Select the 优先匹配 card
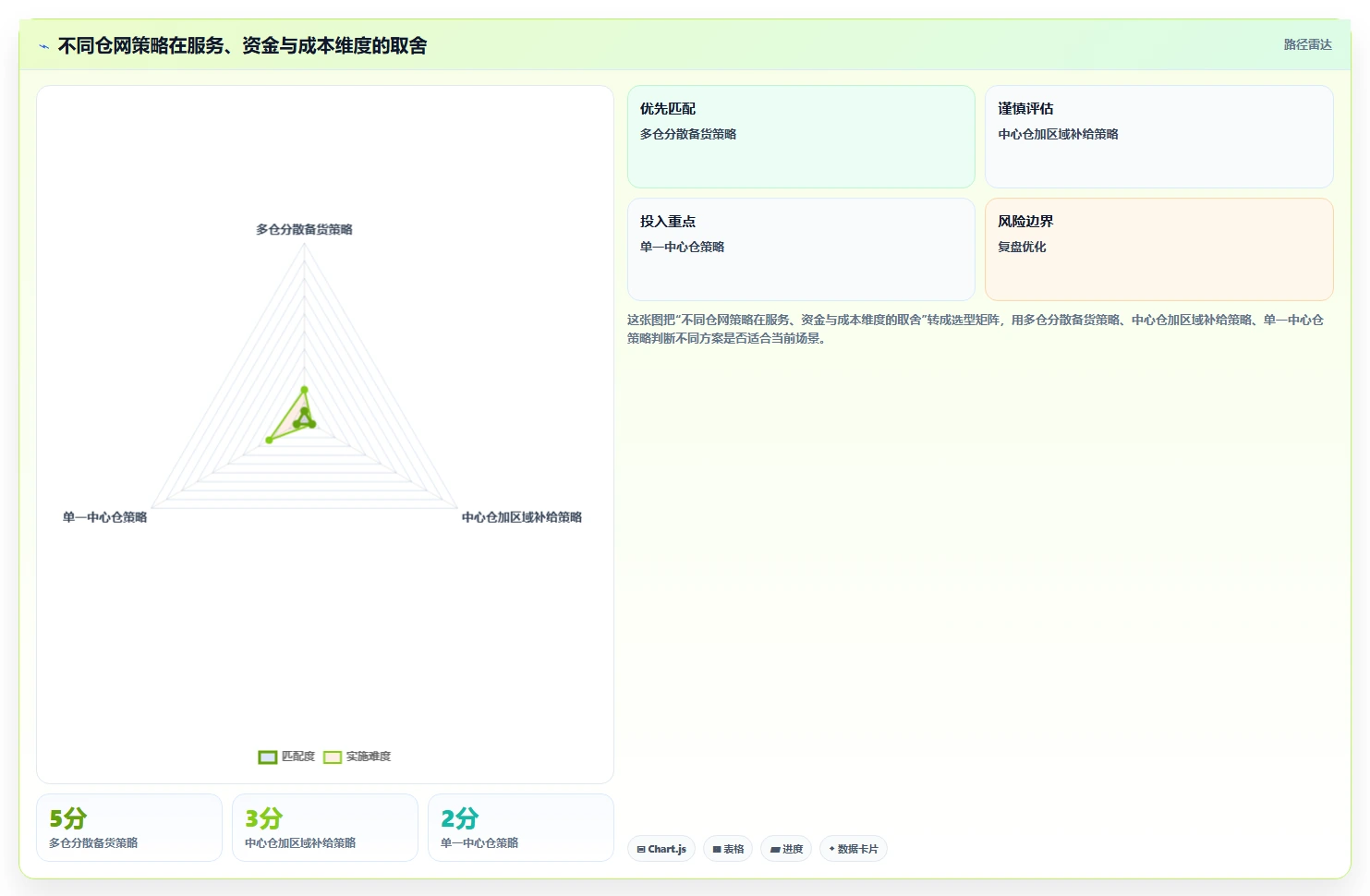The width and height of the screenshot is (1370, 896). click(801, 137)
